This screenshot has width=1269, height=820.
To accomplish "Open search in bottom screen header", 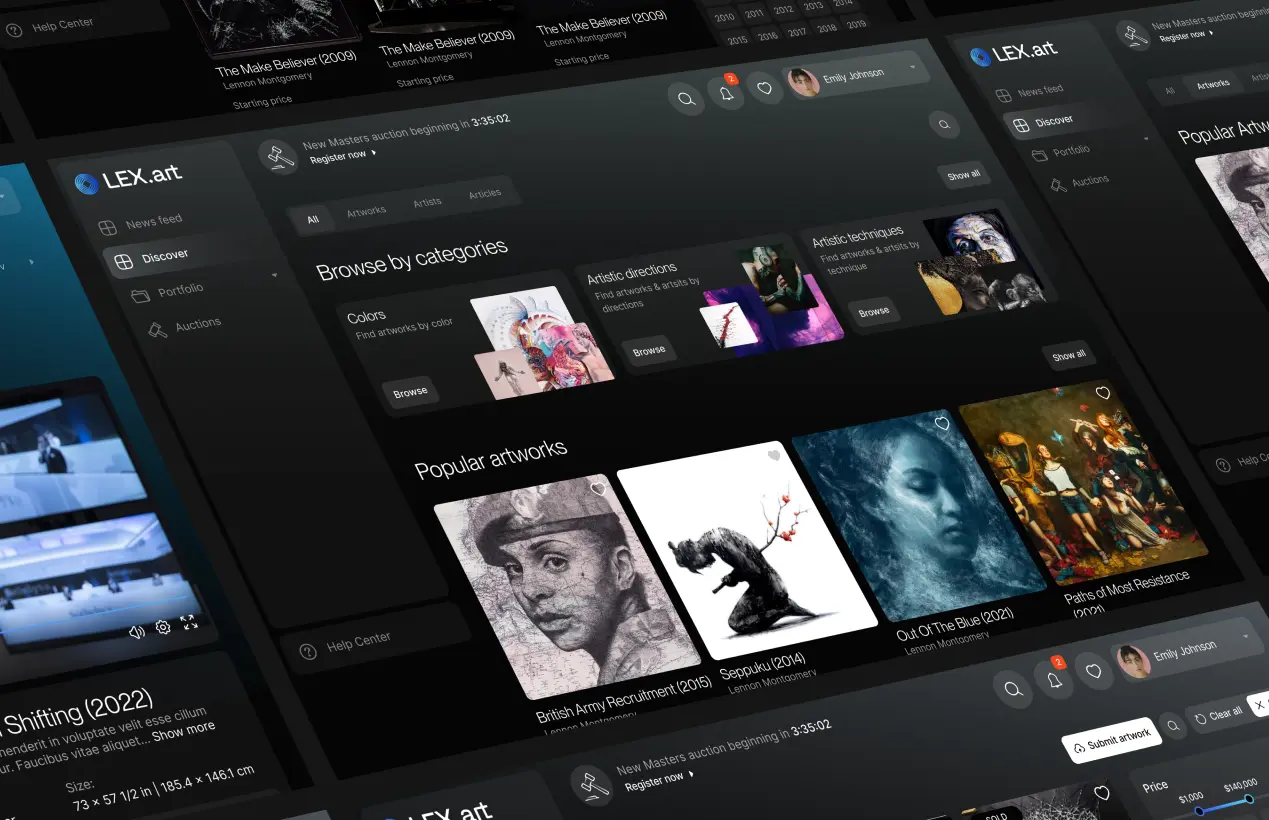I will 1013,689.
